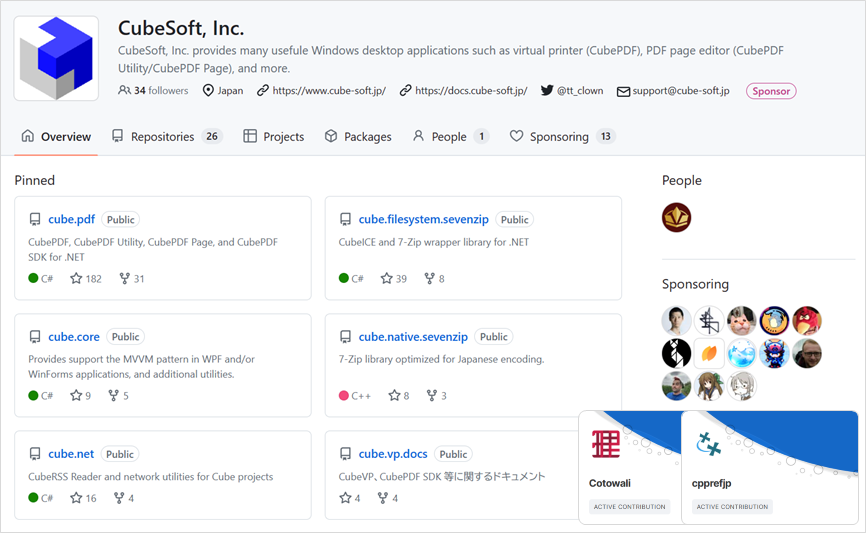The height and width of the screenshot is (533, 866).
Task: Open the Cotowali contribution card
Action: (630, 467)
